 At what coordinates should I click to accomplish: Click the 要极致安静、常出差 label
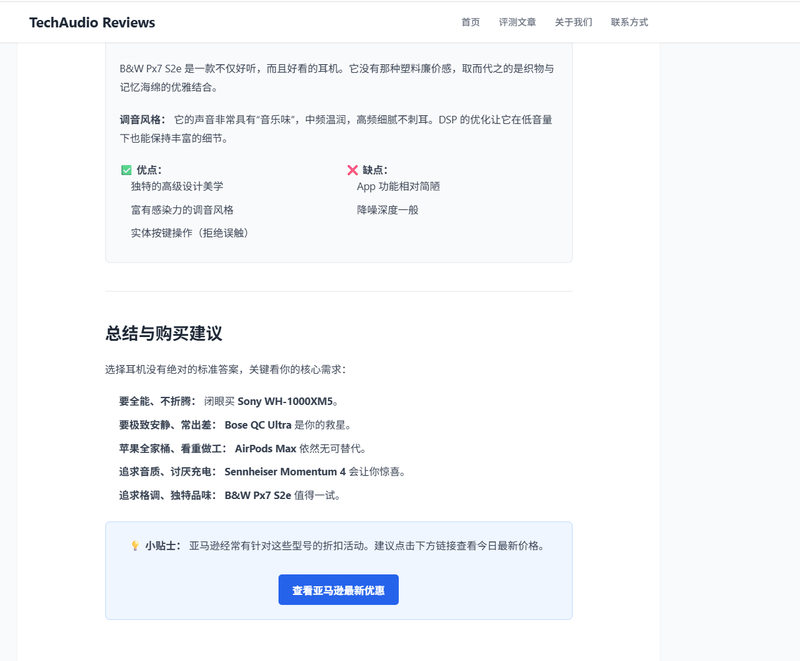(x=167, y=425)
